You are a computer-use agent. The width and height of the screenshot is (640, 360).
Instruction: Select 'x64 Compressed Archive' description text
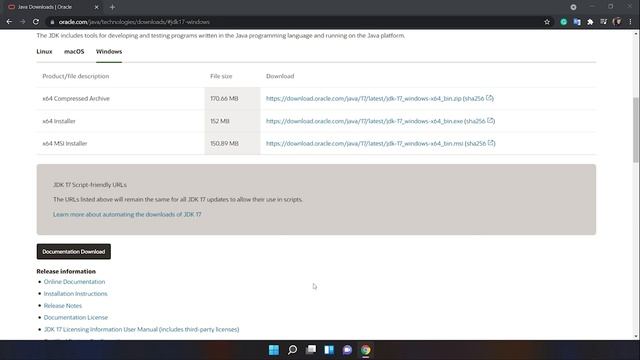76,98
